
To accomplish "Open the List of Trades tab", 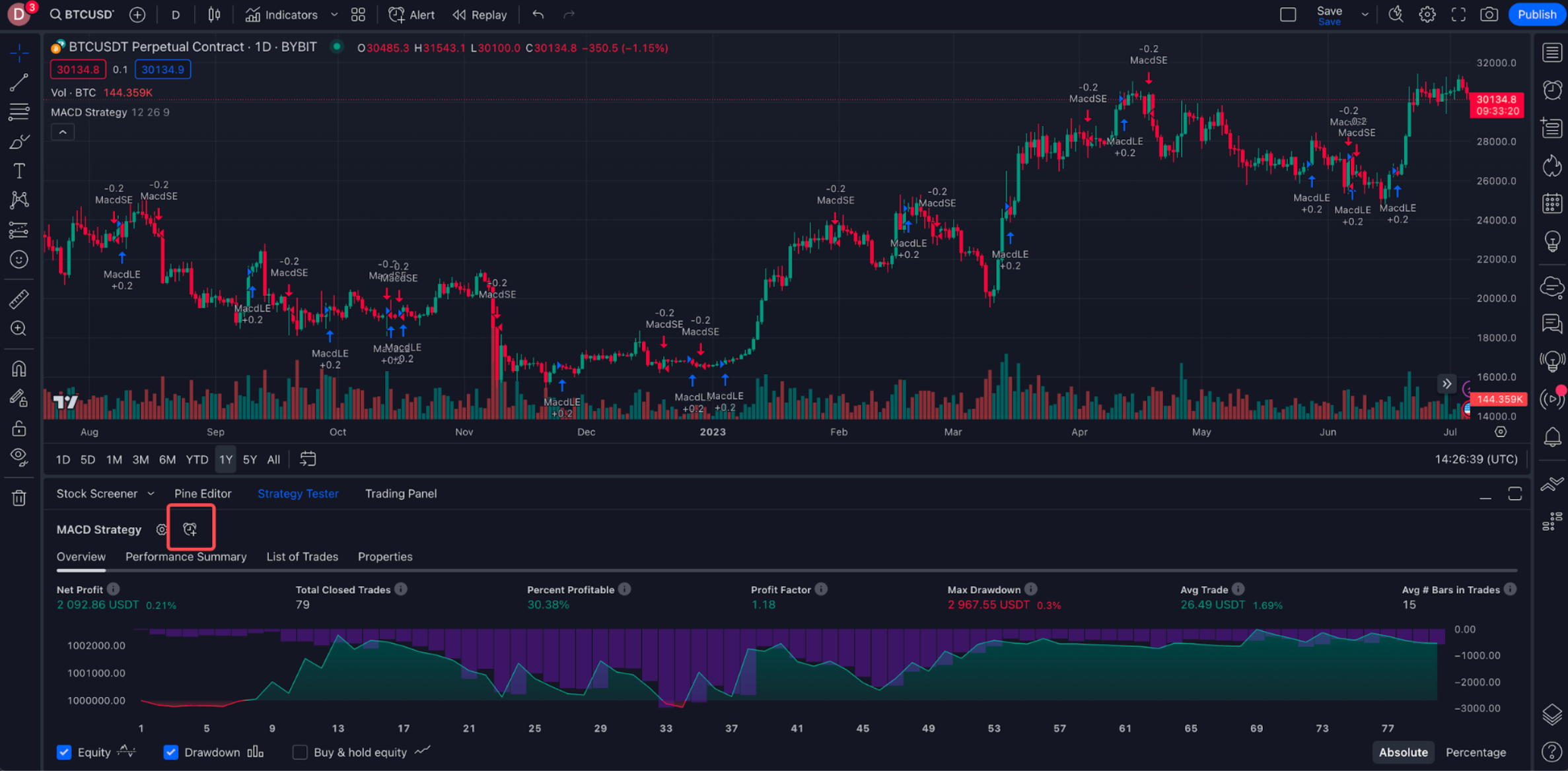I will point(302,556).
